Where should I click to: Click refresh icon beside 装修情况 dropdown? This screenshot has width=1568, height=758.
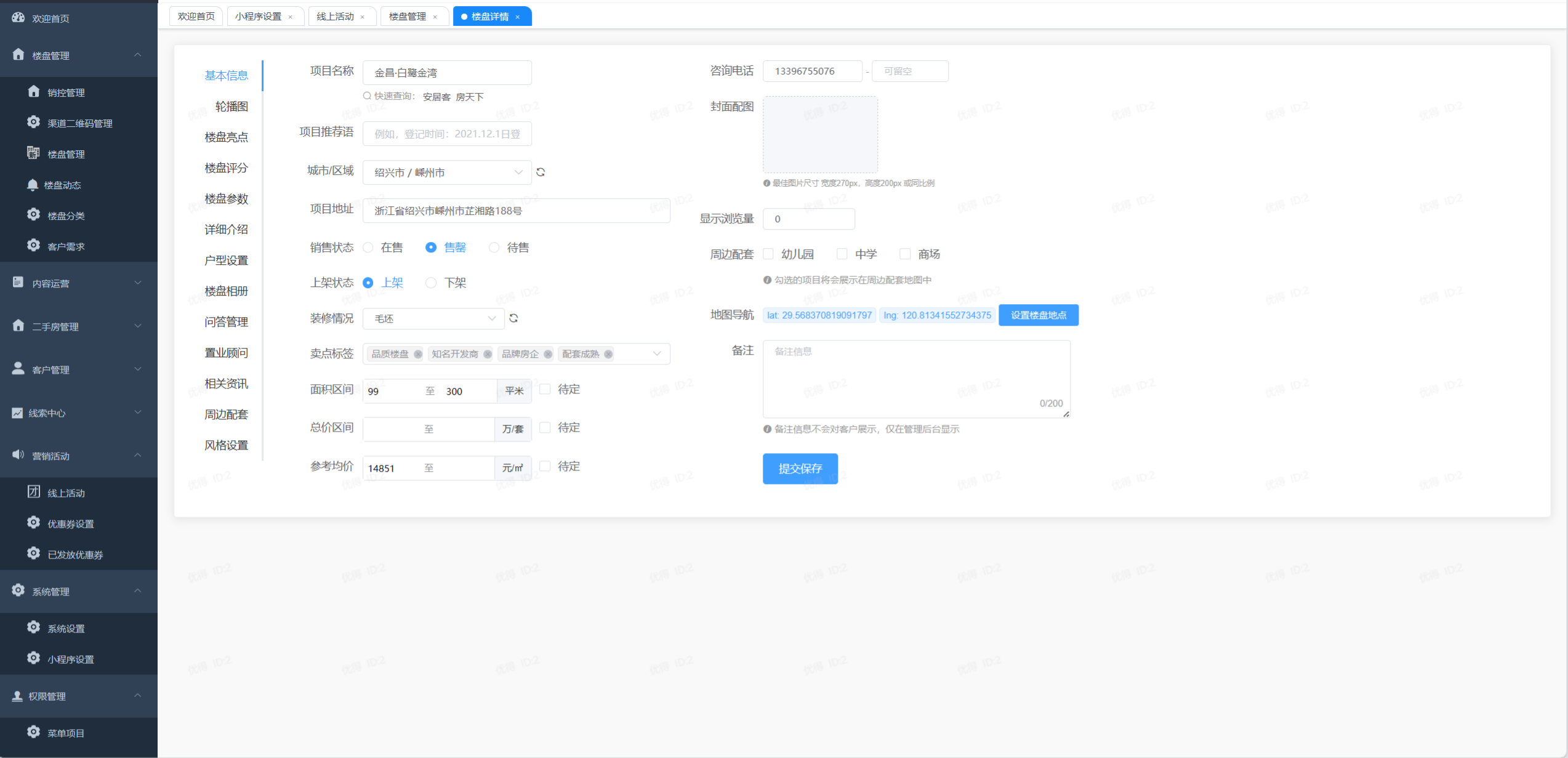click(x=513, y=318)
